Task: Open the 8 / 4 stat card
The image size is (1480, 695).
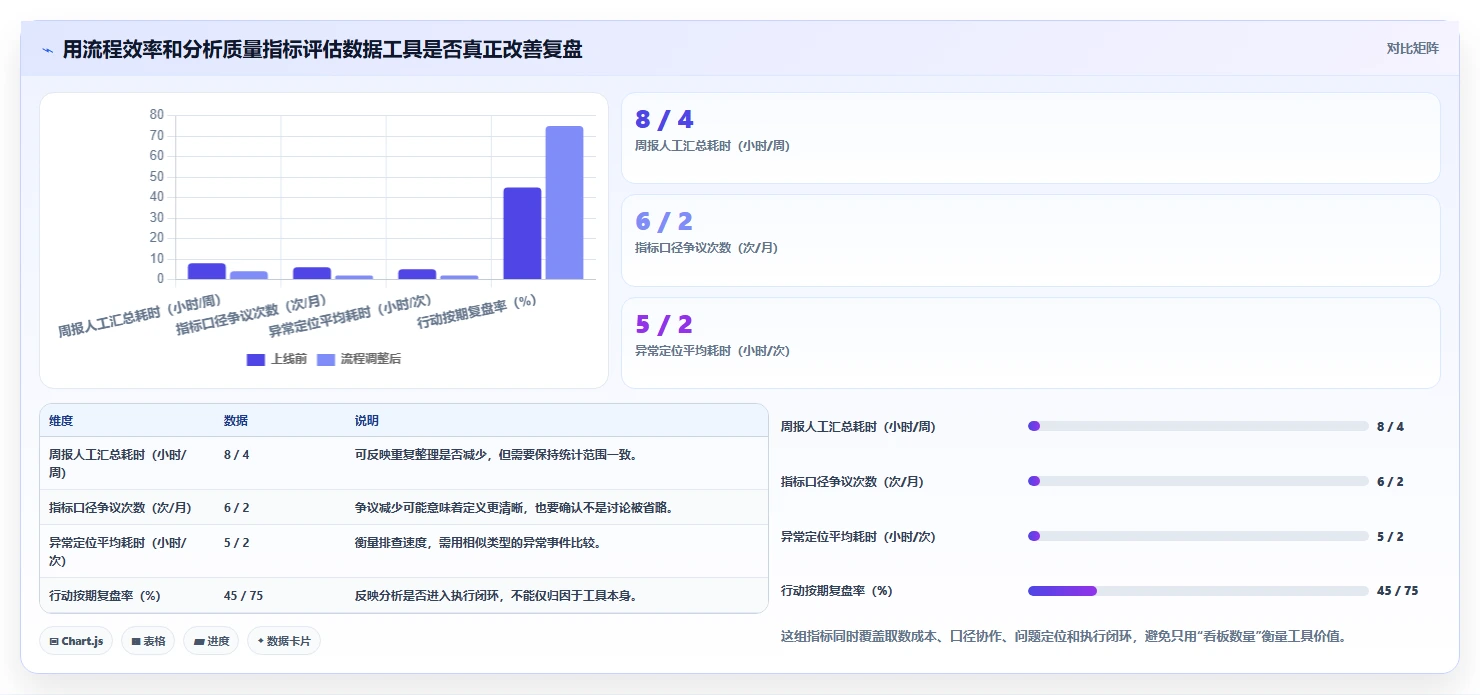Action: (x=1031, y=138)
